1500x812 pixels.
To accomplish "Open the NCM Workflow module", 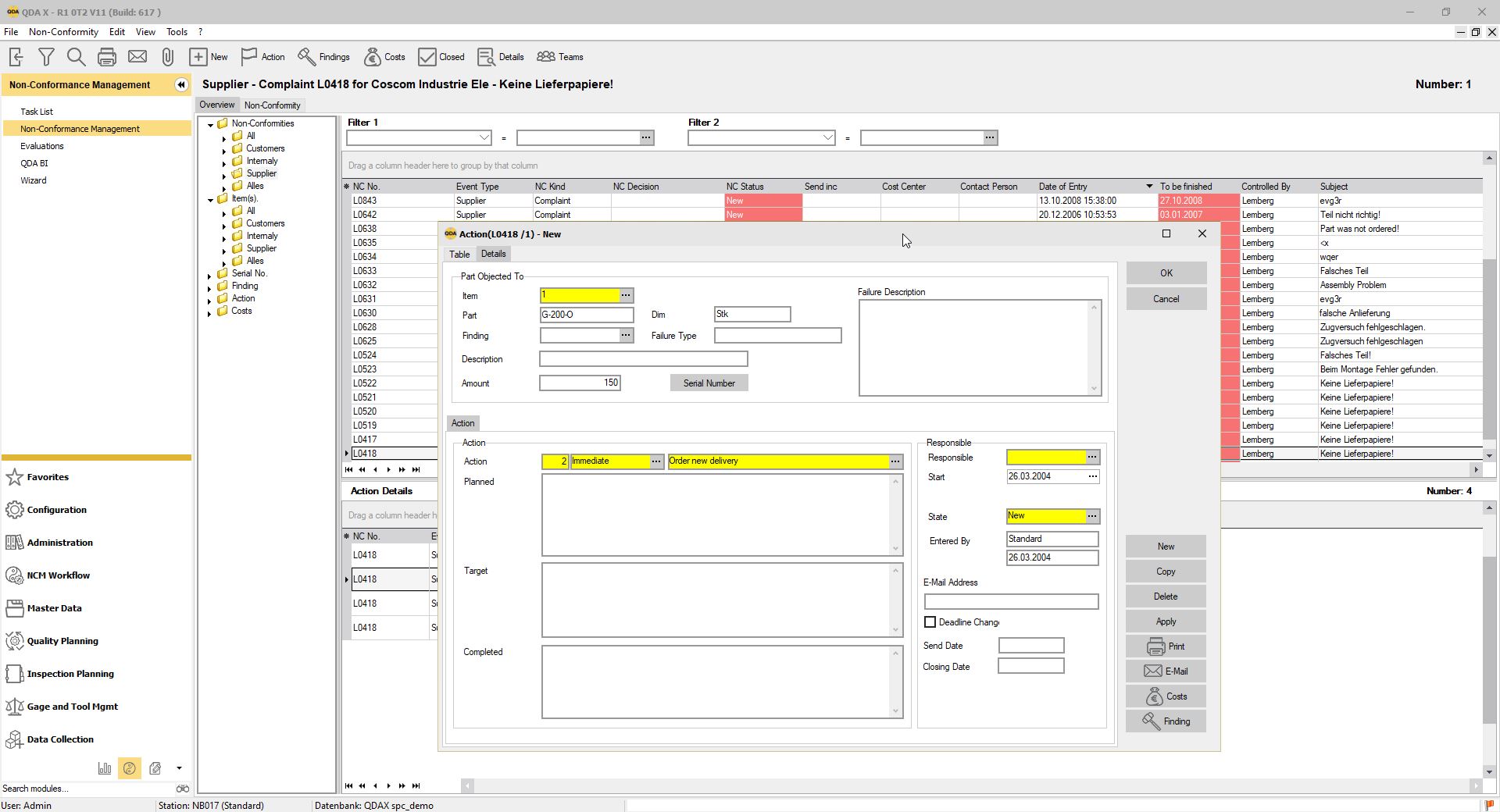I will click(x=58, y=575).
